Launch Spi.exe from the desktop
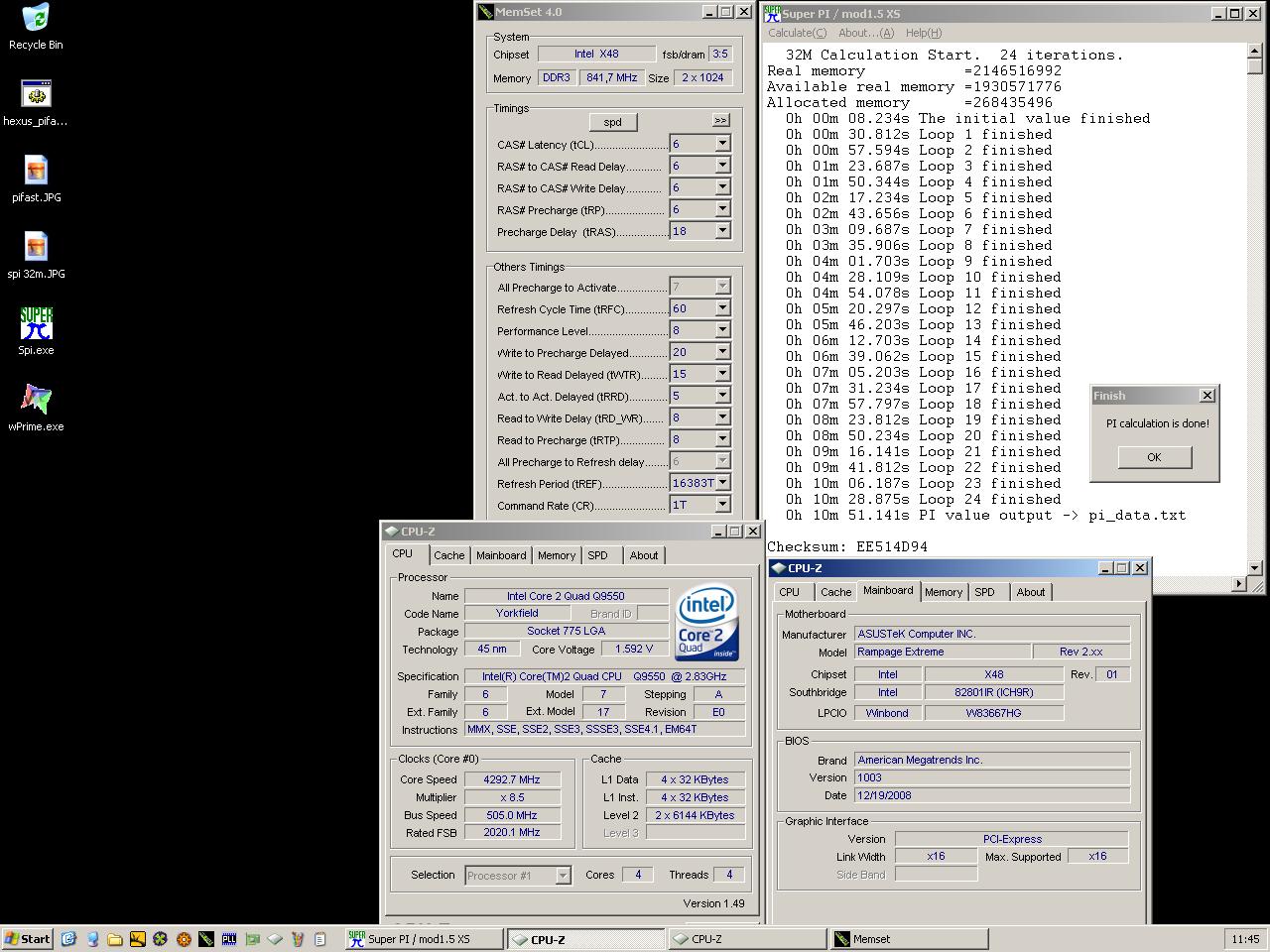1270x952 pixels. coord(36,332)
